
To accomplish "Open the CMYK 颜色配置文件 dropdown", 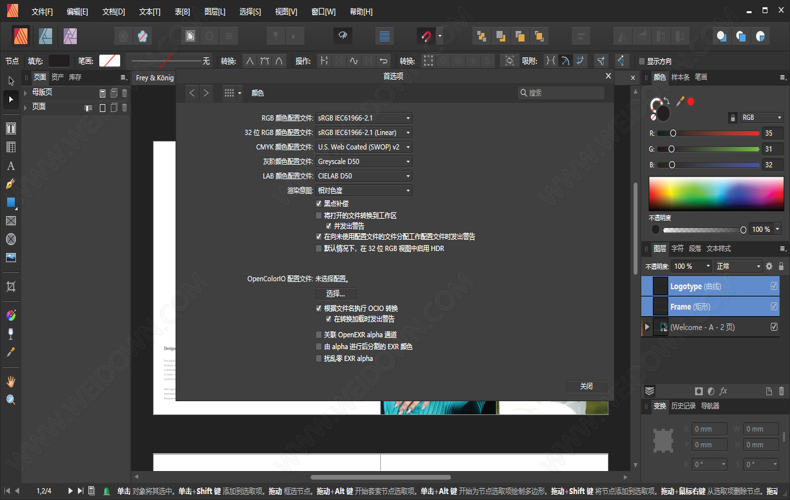I will [x=364, y=147].
